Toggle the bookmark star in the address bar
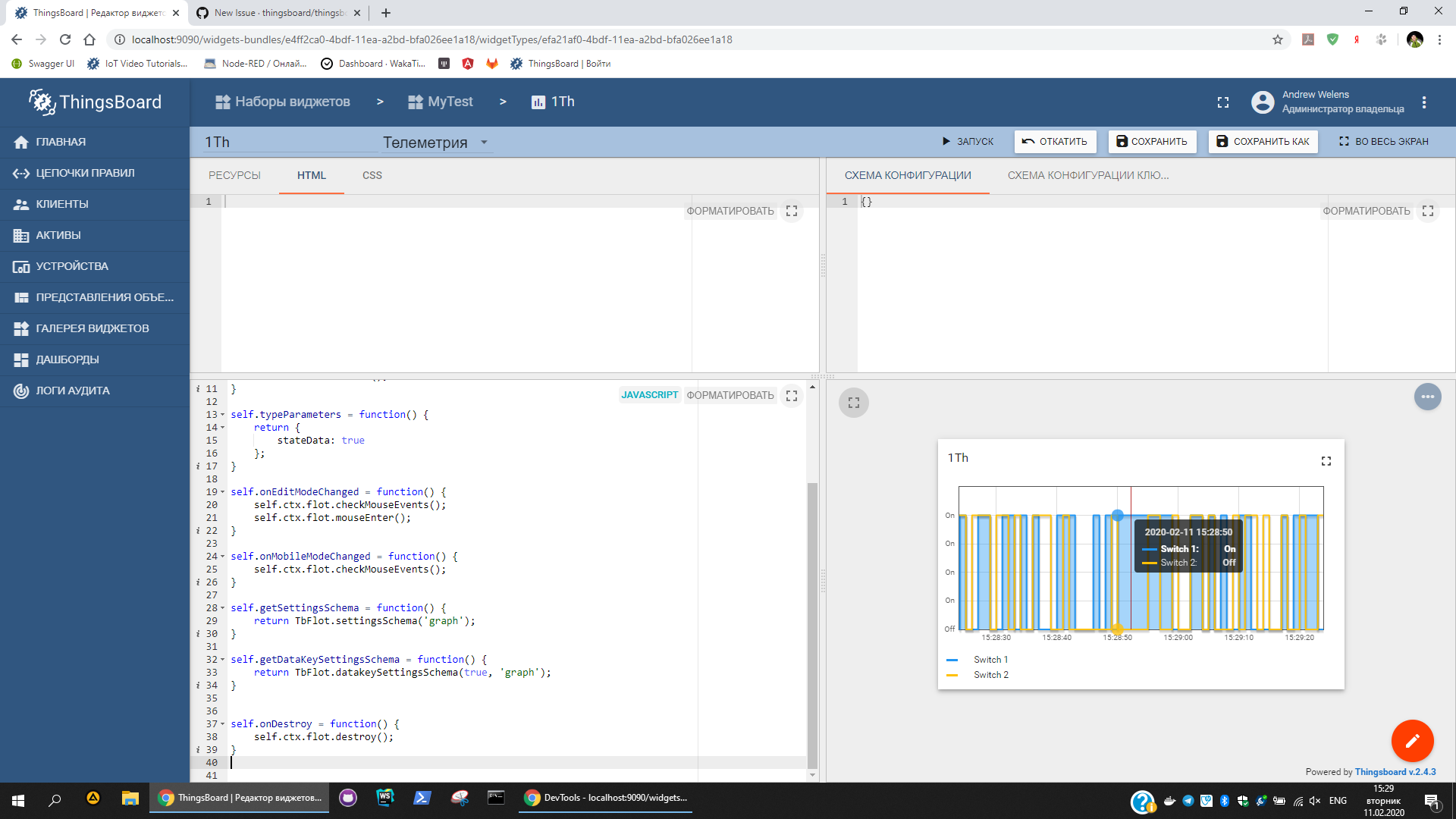Image resolution: width=1456 pixels, height=819 pixels. (1279, 39)
